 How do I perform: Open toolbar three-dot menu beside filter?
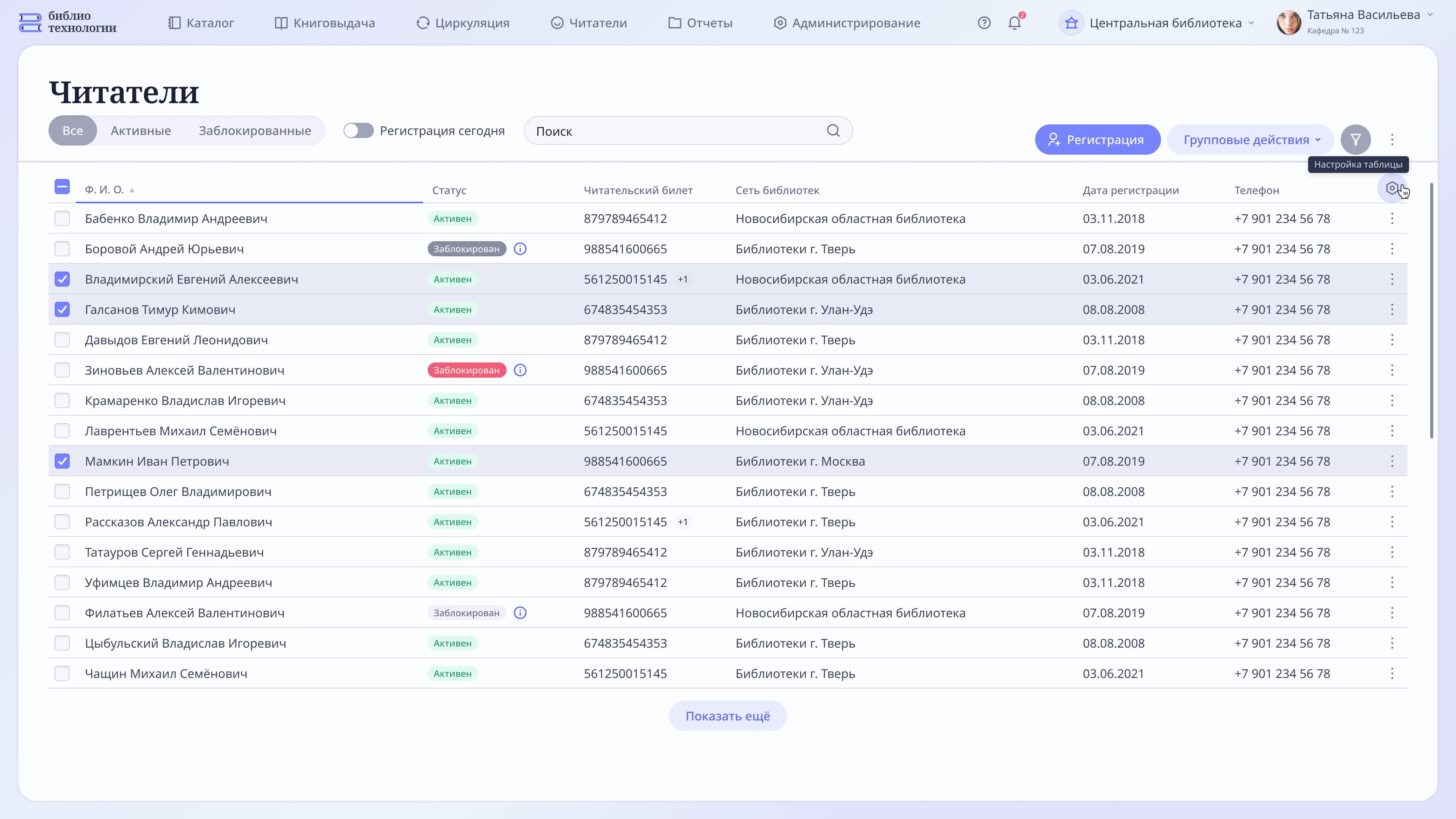pos(1392,140)
